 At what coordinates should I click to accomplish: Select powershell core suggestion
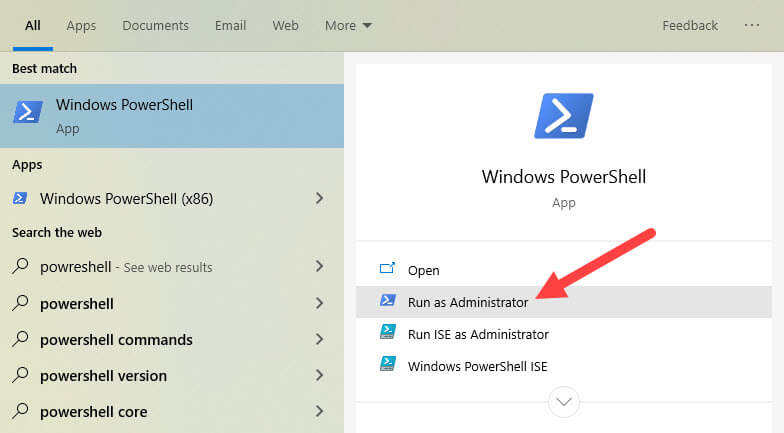172,412
